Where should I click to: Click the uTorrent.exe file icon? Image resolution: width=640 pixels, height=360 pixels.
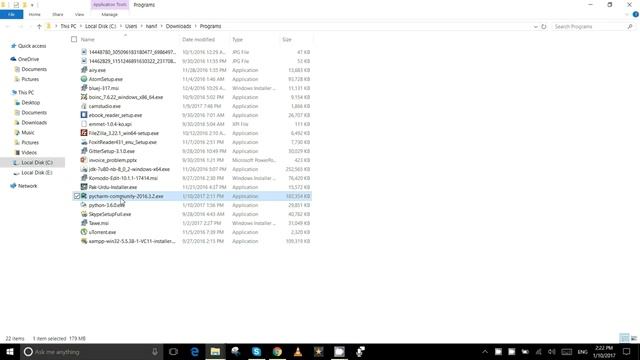[84, 232]
